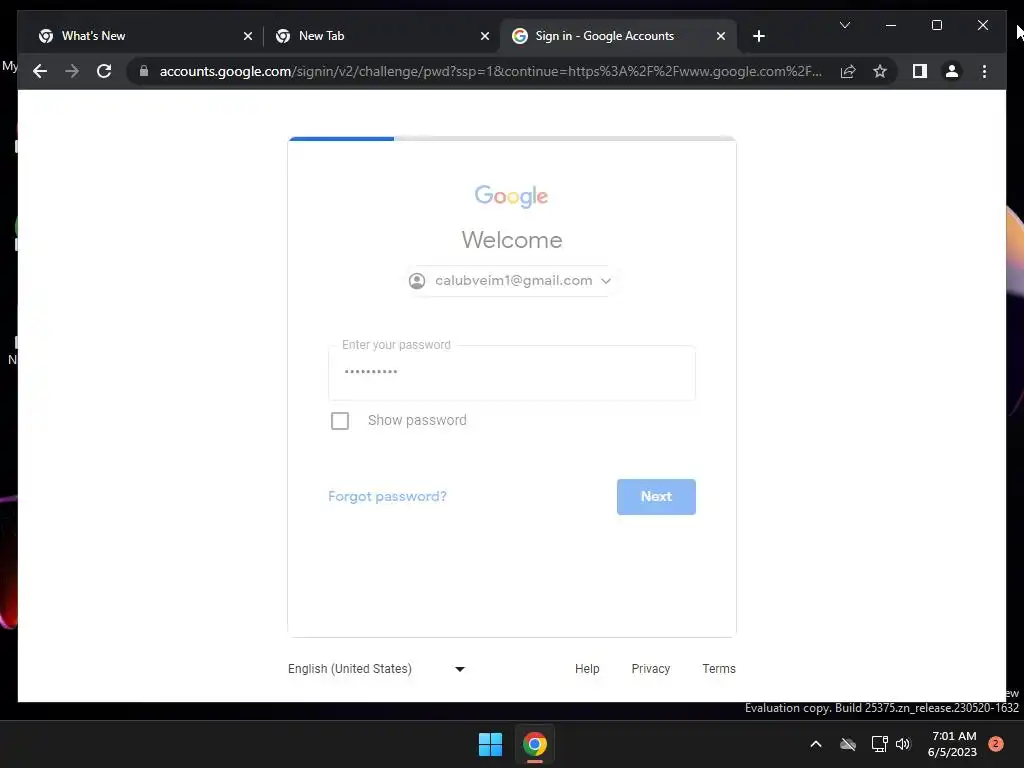Switch to the What's New tab
Screen dimensions: 1024x768
tap(145, 36)
